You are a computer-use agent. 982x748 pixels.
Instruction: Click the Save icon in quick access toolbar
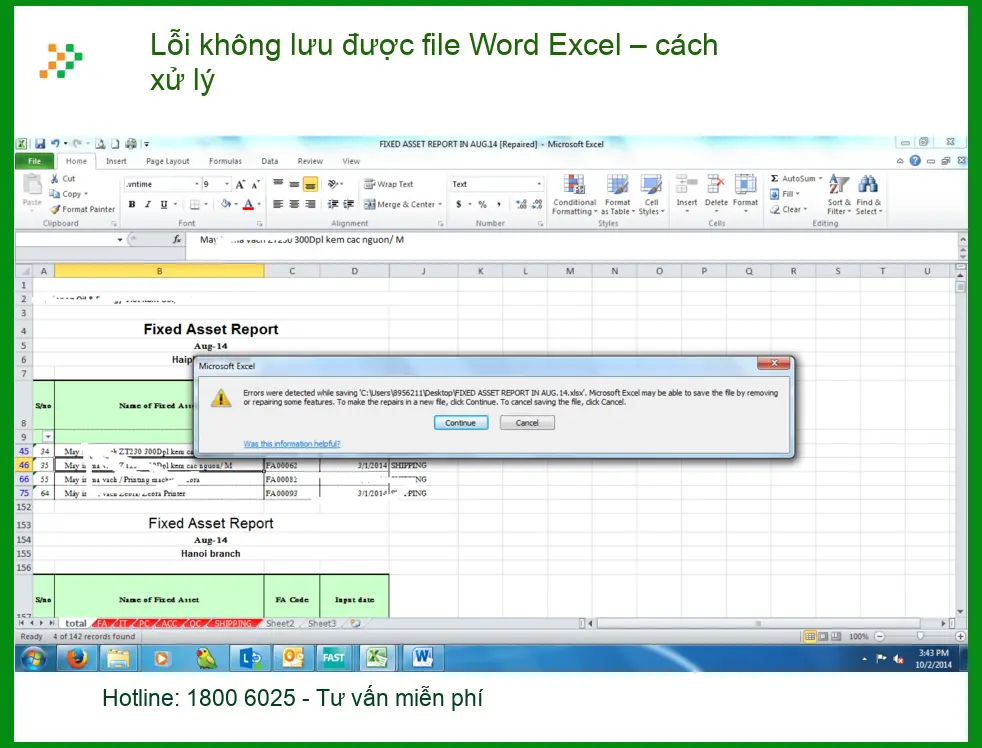40,143
